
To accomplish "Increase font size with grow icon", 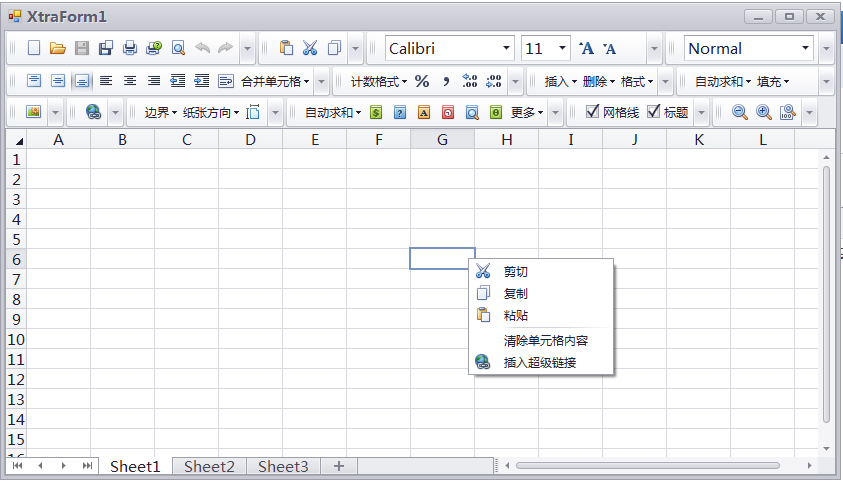I will tap(586, 48).
